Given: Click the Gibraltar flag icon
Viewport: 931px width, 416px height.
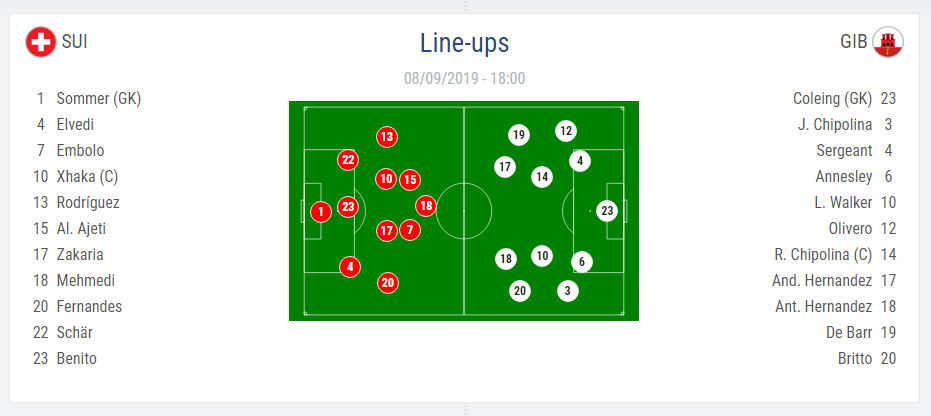Looking at the screenshot, I should click(888, 42).
